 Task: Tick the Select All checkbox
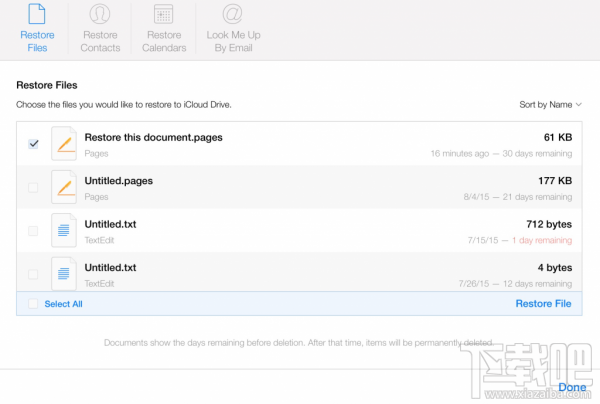[33, 304]
